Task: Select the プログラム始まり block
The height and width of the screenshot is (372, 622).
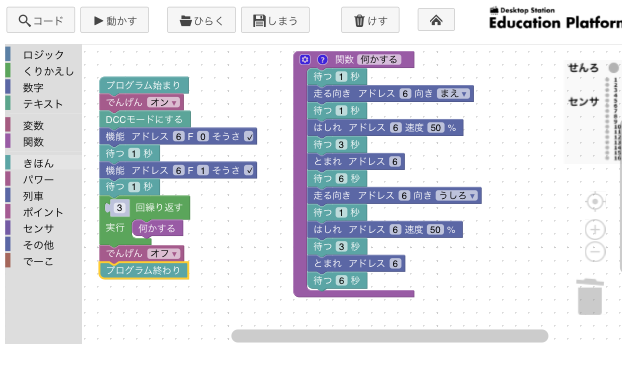Action: 144,85
